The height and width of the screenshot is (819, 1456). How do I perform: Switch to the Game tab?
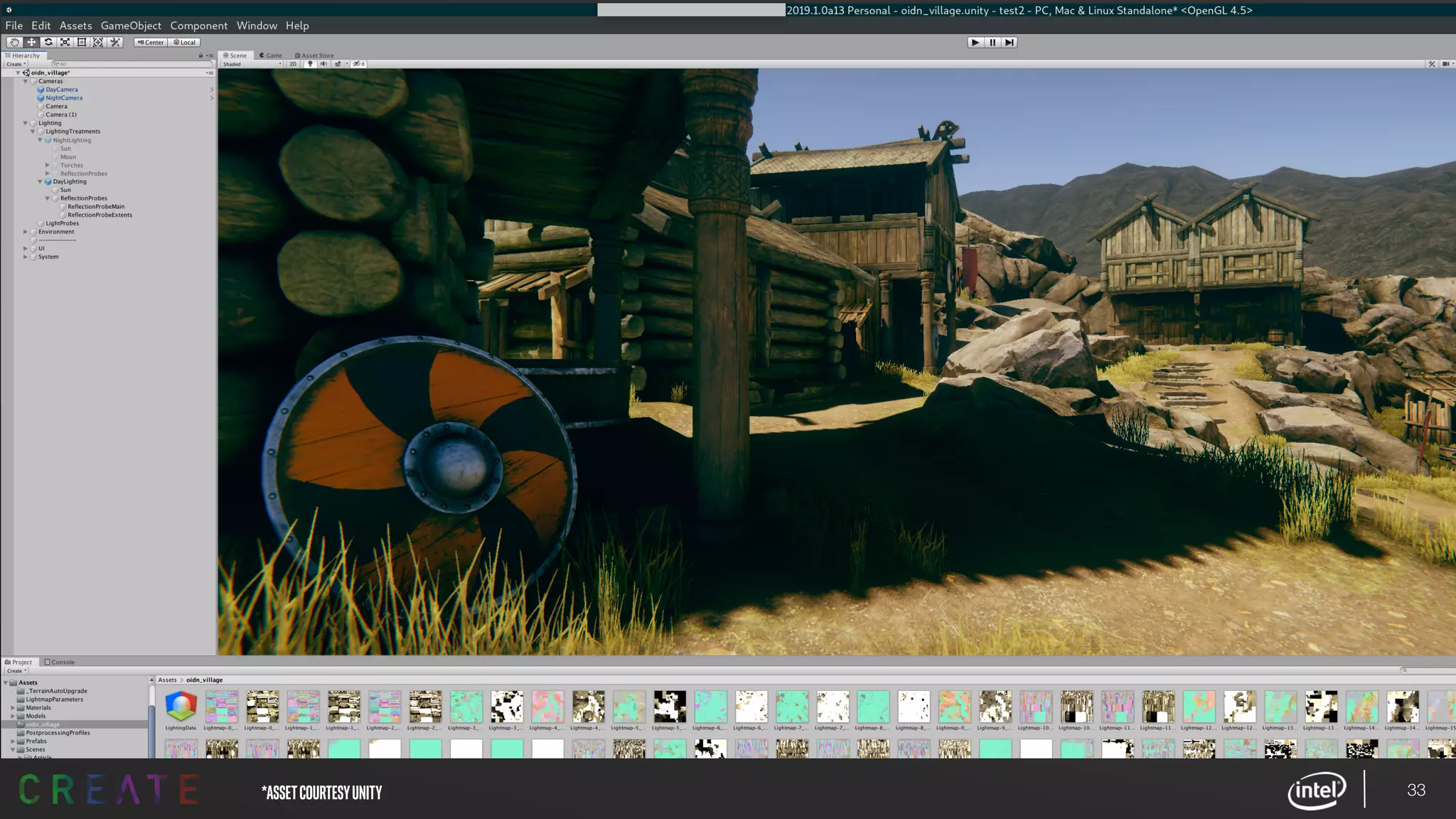271,55
